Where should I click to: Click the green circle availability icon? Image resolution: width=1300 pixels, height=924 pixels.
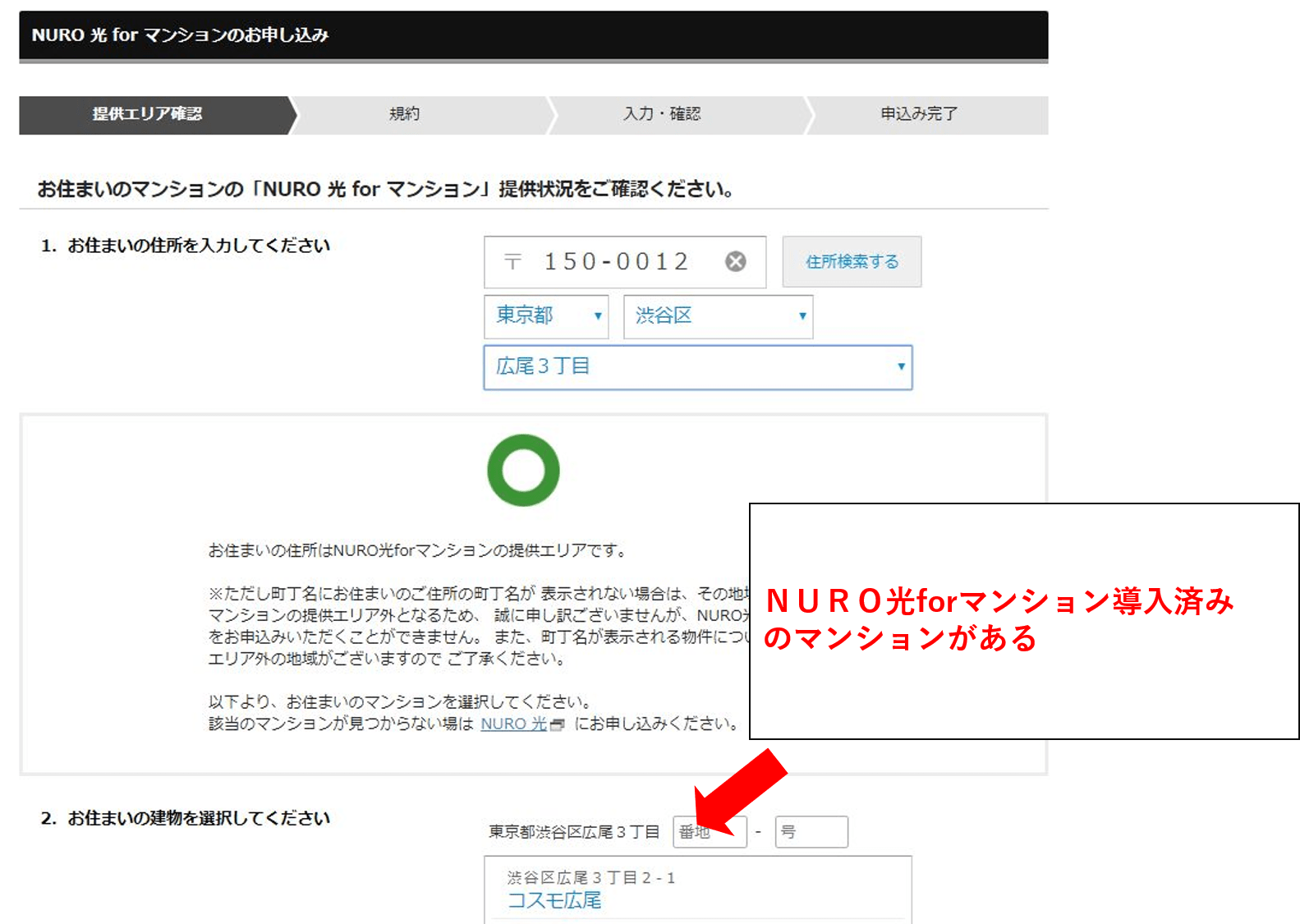tap(523, 471)
